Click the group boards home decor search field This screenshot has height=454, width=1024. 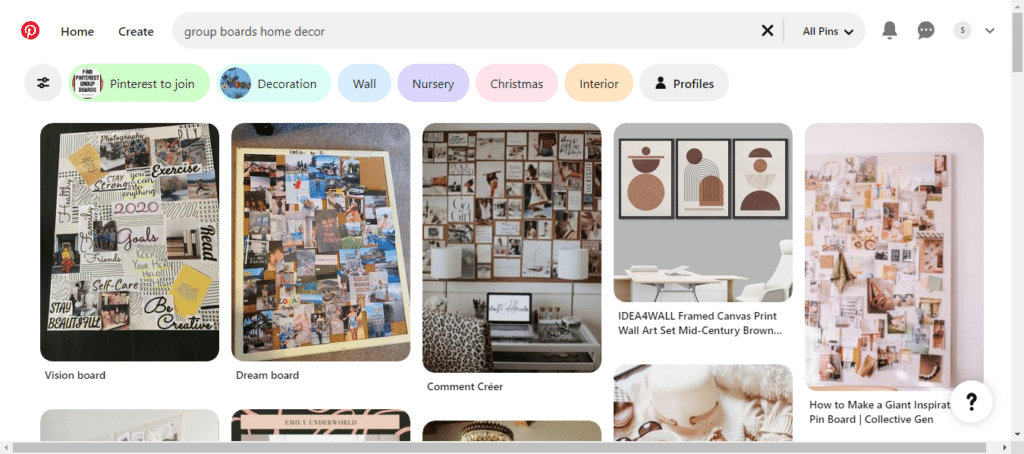pyautogui.click(x=467, y=31)
